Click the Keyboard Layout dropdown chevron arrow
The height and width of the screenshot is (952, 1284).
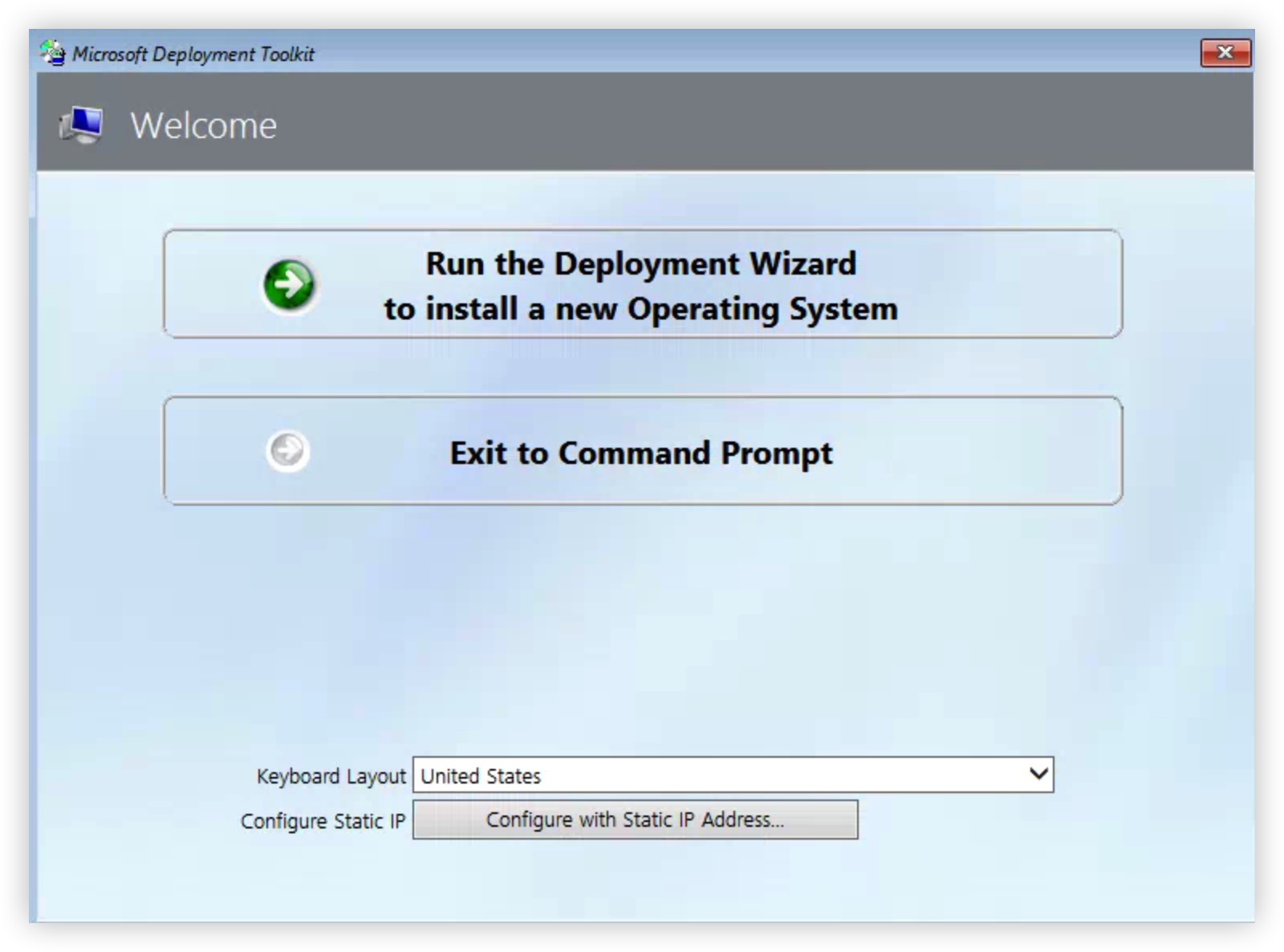tap(1038, 775)
